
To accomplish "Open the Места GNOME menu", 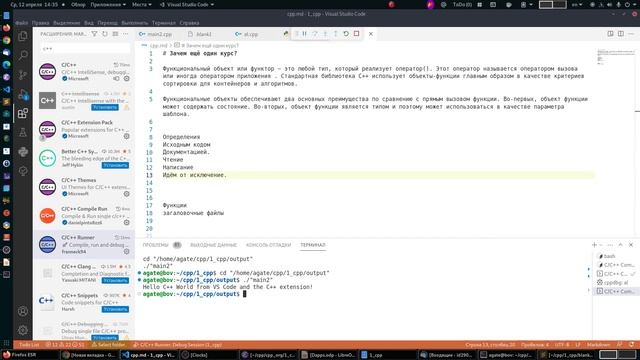I will click(142, 4).
